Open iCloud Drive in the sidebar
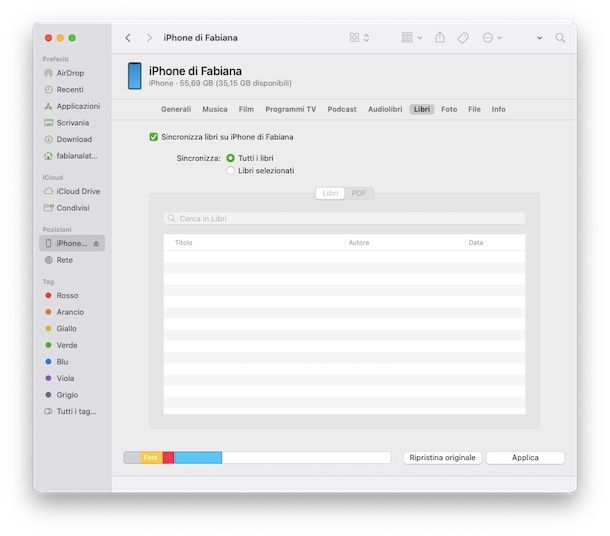Viewport: 610px width, 536px height. (72, 191)
